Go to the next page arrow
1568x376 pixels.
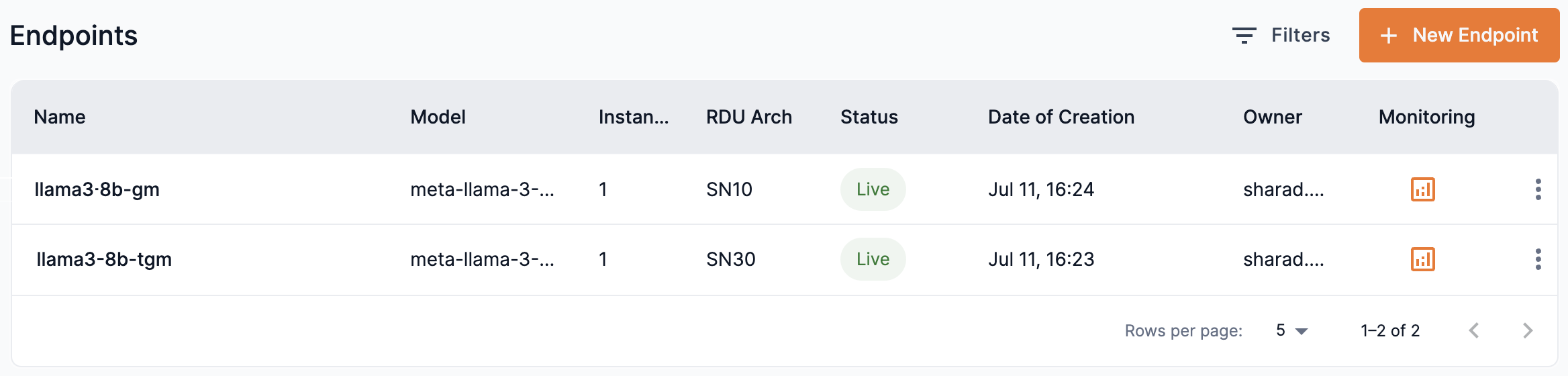1528,330
